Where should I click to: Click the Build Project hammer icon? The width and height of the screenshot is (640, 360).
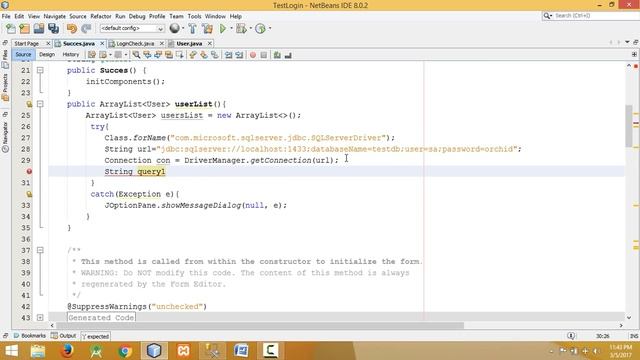pyautogui.click(x=192, y=29)
